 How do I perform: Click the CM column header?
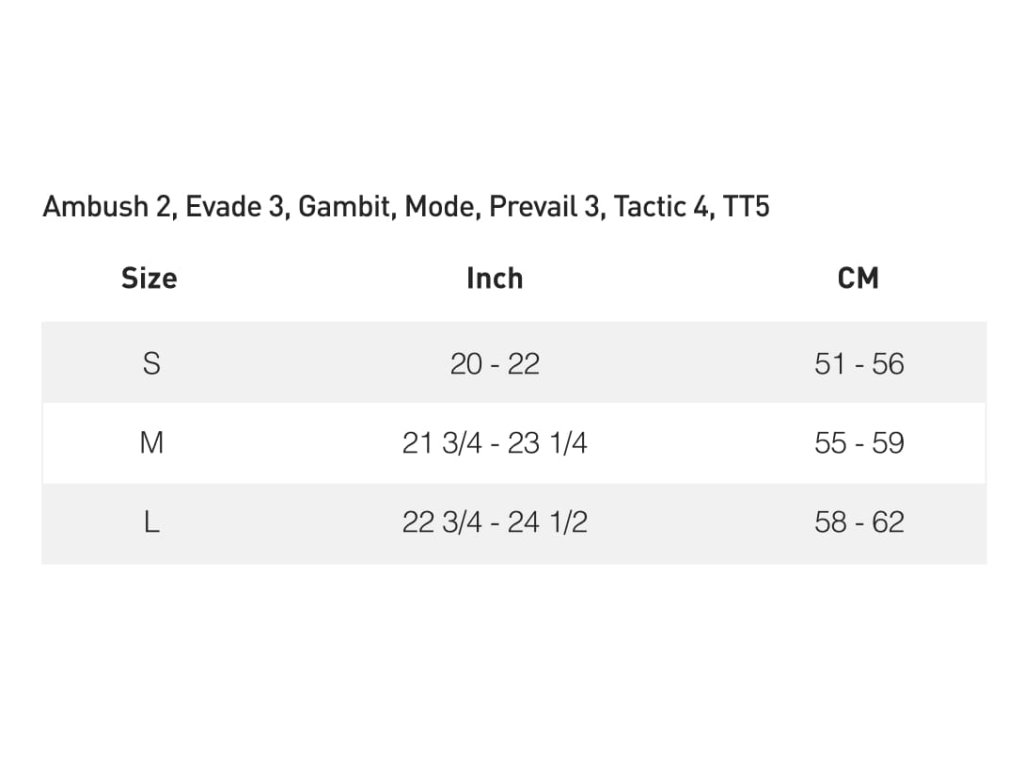click(x=858, y=278)
